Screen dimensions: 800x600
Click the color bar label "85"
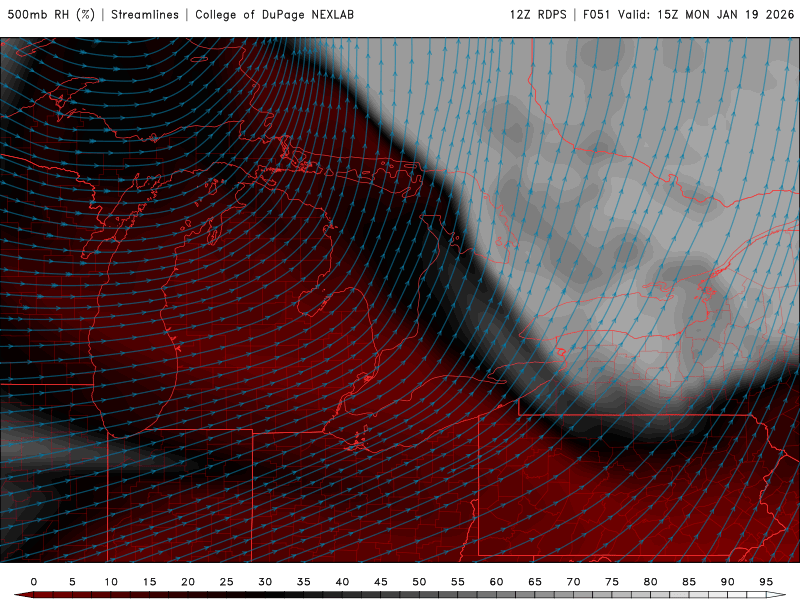(689, 582)
